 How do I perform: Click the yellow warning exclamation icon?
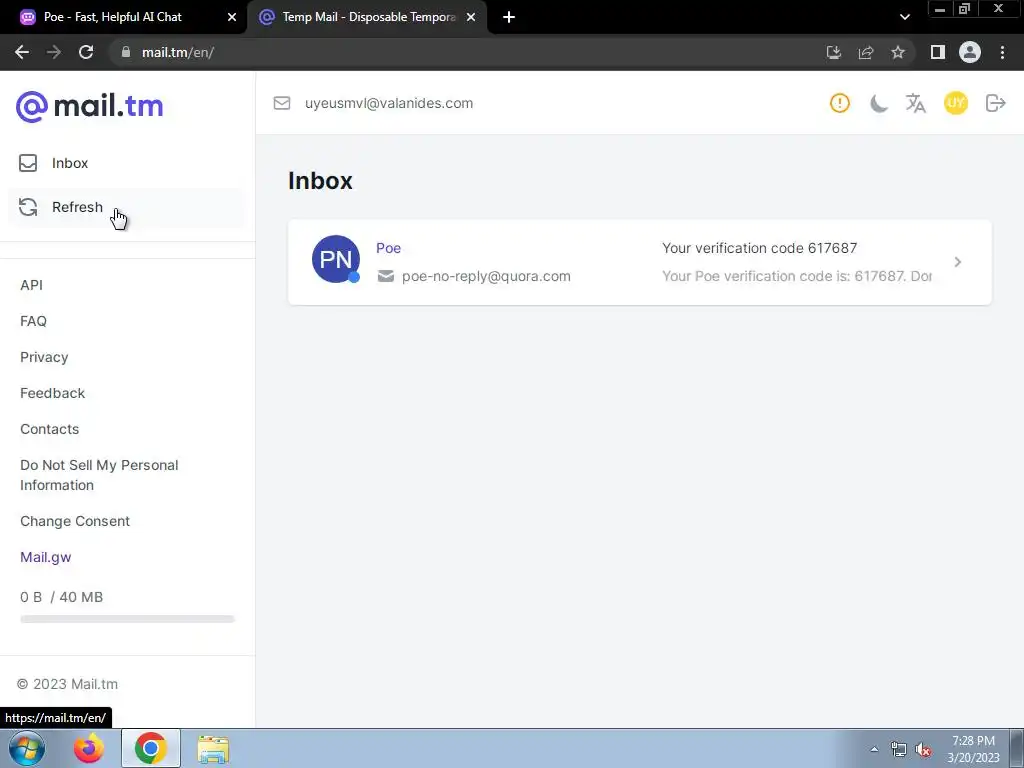[x=840, y=103]
